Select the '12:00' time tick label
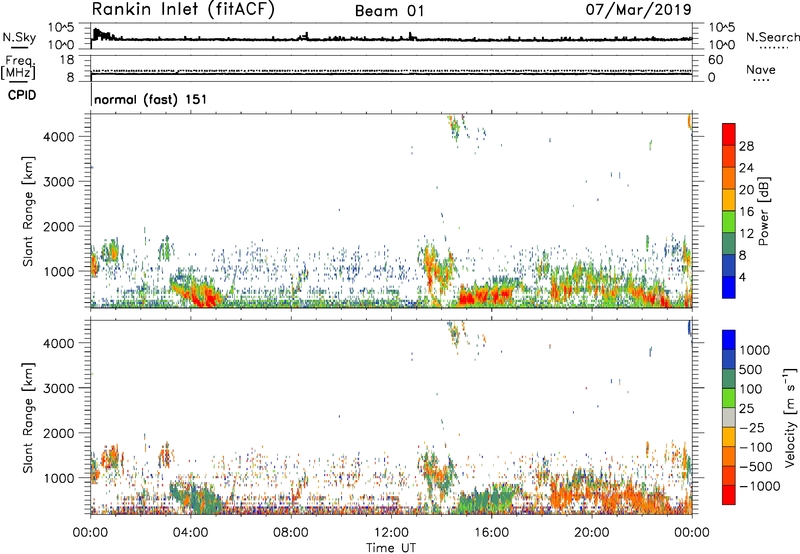 pos(391,533)
